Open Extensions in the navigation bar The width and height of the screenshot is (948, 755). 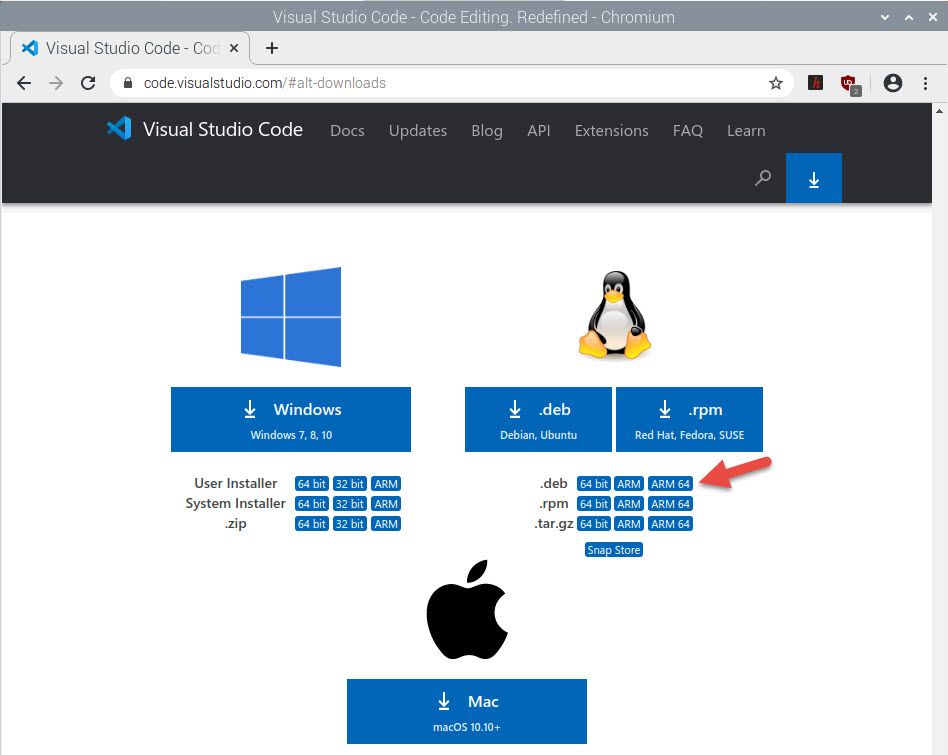tap(611, 131)
